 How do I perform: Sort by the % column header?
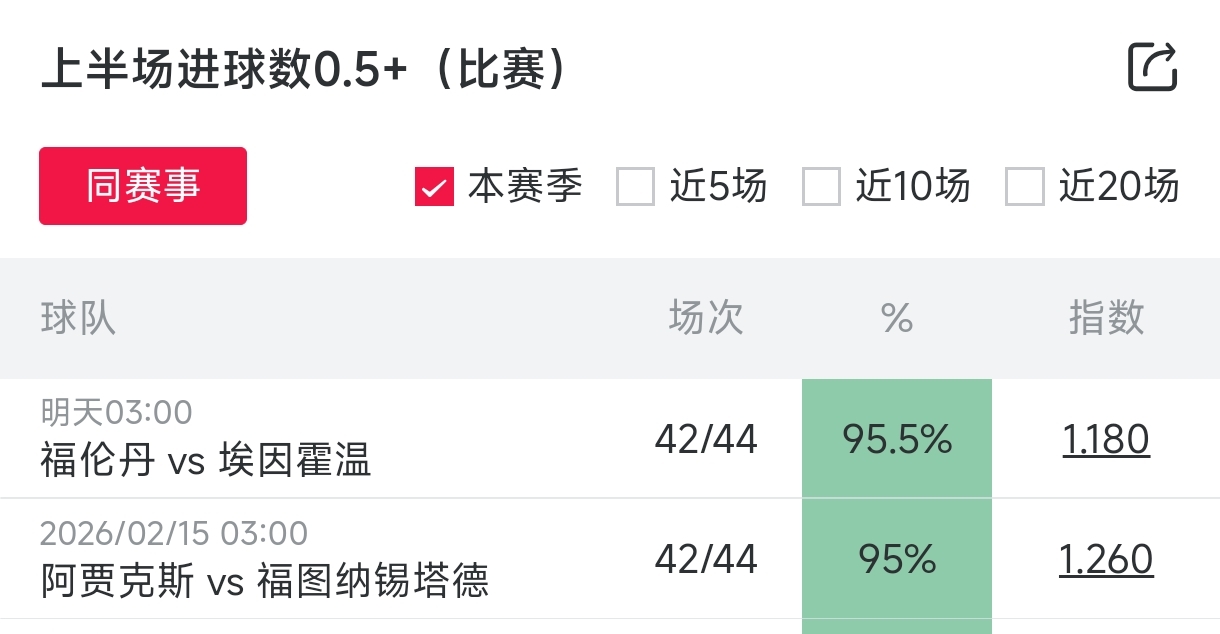897,319
